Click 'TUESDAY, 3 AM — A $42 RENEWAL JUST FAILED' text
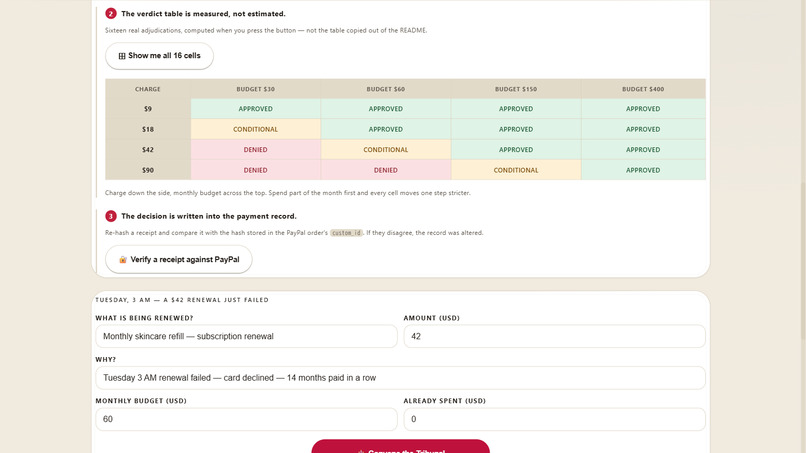 point(182,300)
